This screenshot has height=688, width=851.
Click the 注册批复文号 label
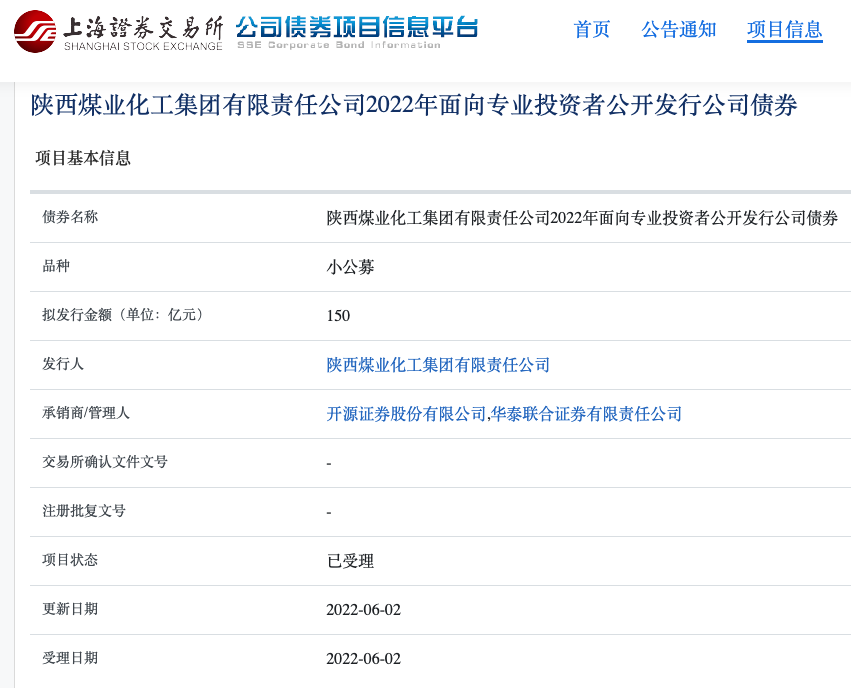point(84,511)
